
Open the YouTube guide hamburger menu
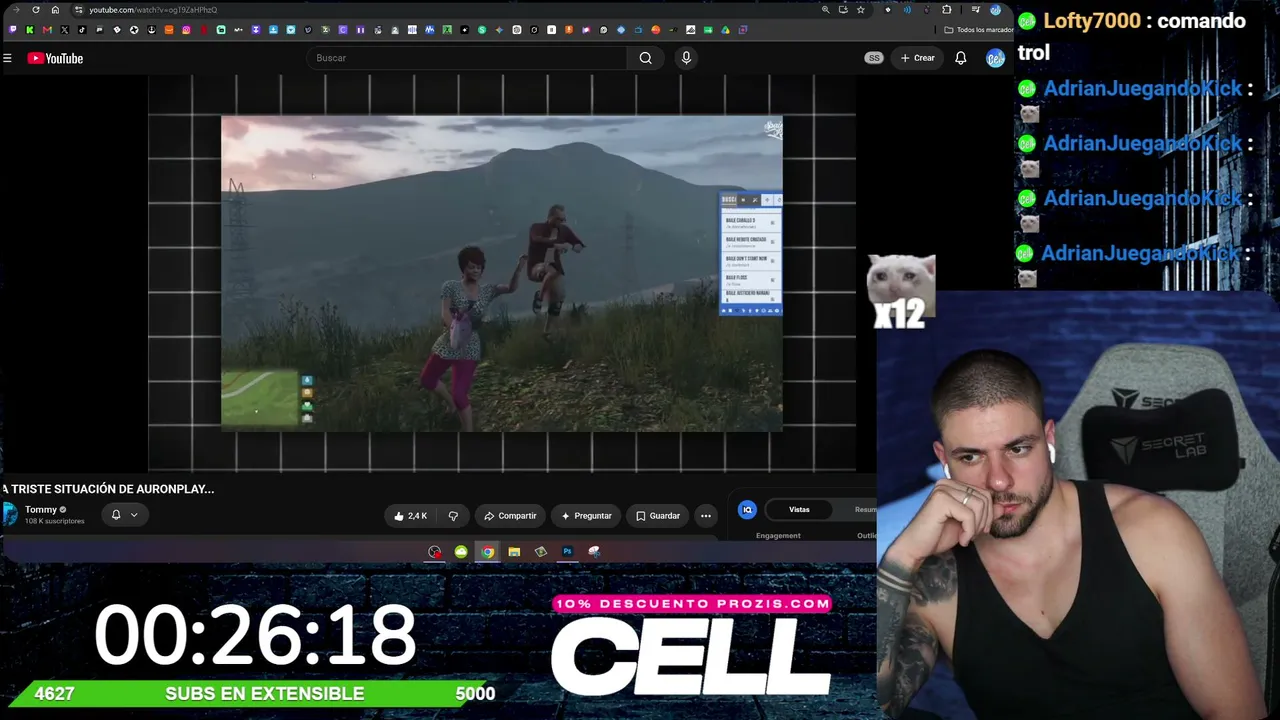(x=7, y=58)
